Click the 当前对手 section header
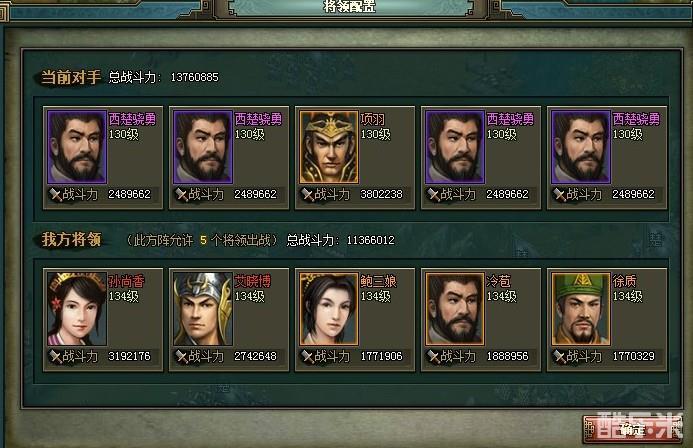The height and width of the screenshot is (448, 693). pos(71,77)
